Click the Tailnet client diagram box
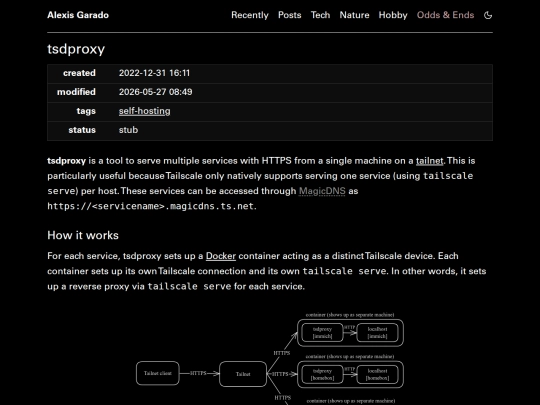Viewport: 540px width, 405px height. click(x=158, y=373)
